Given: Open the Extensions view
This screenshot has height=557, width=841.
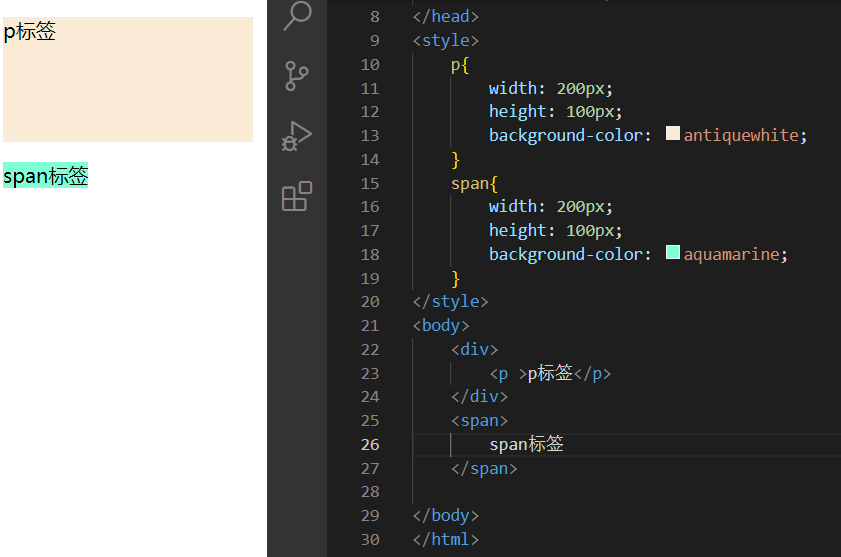Looking at the screenshot, I should click(297, 196).
